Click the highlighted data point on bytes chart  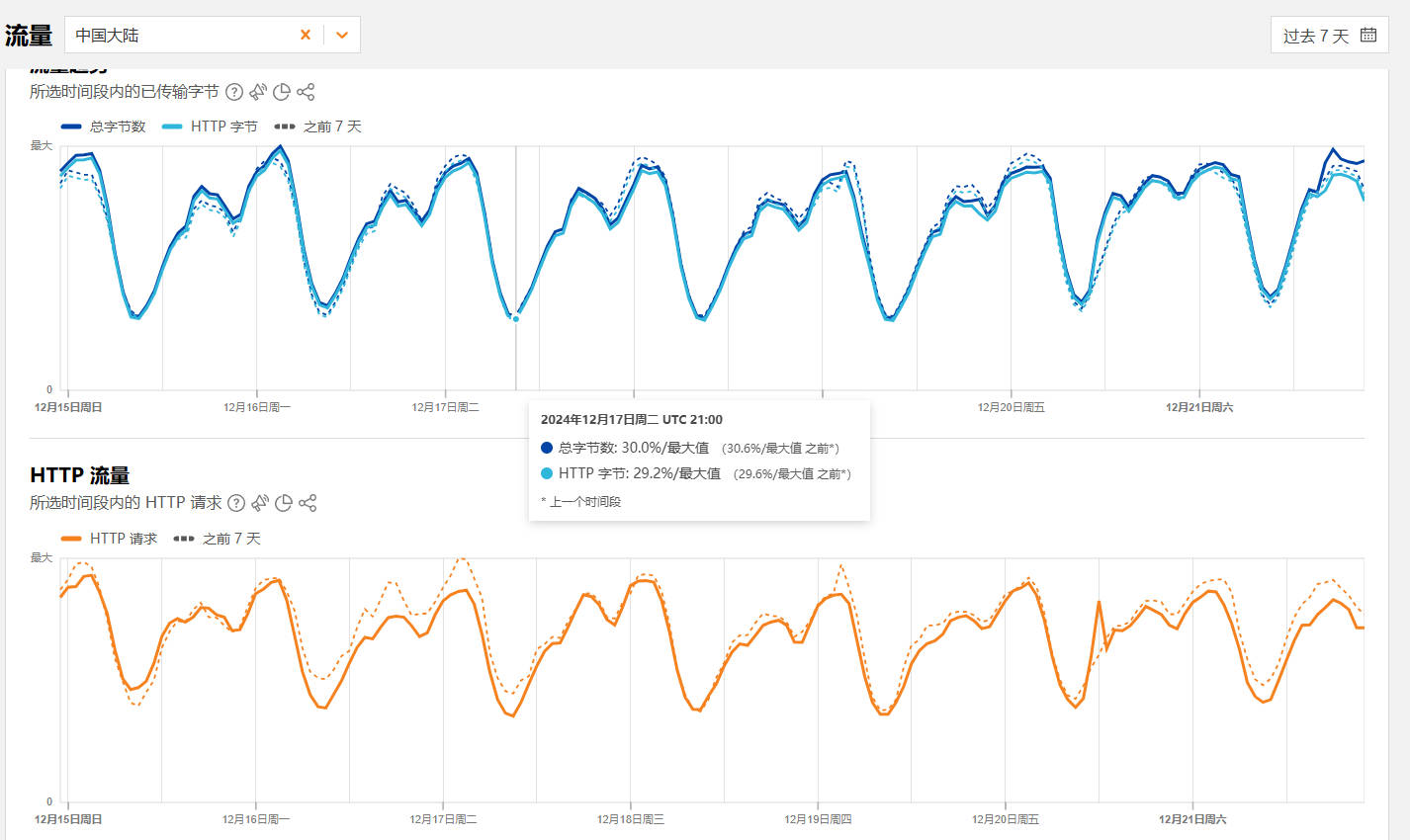[x=515, y=319]
